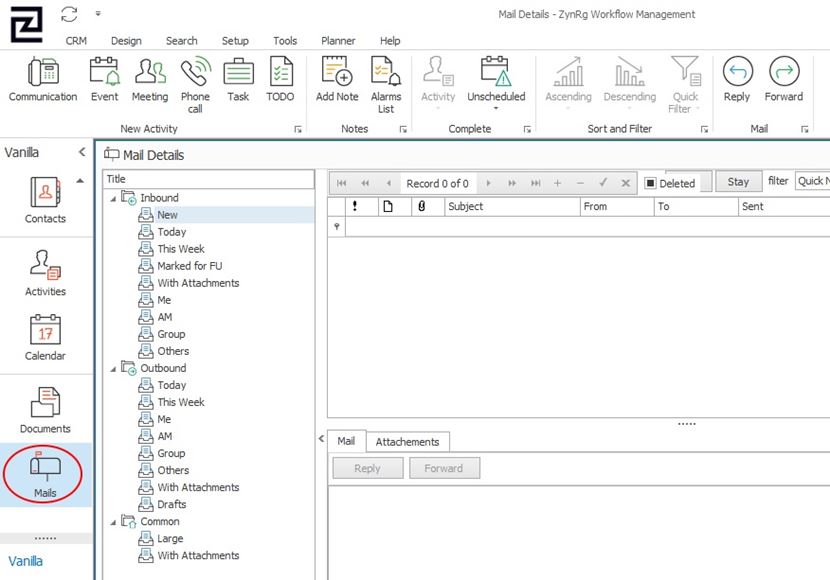Expand the New Activity group launcher
Image resolution: width=830 pixels, height=580 pixels.
pos(298,129)
